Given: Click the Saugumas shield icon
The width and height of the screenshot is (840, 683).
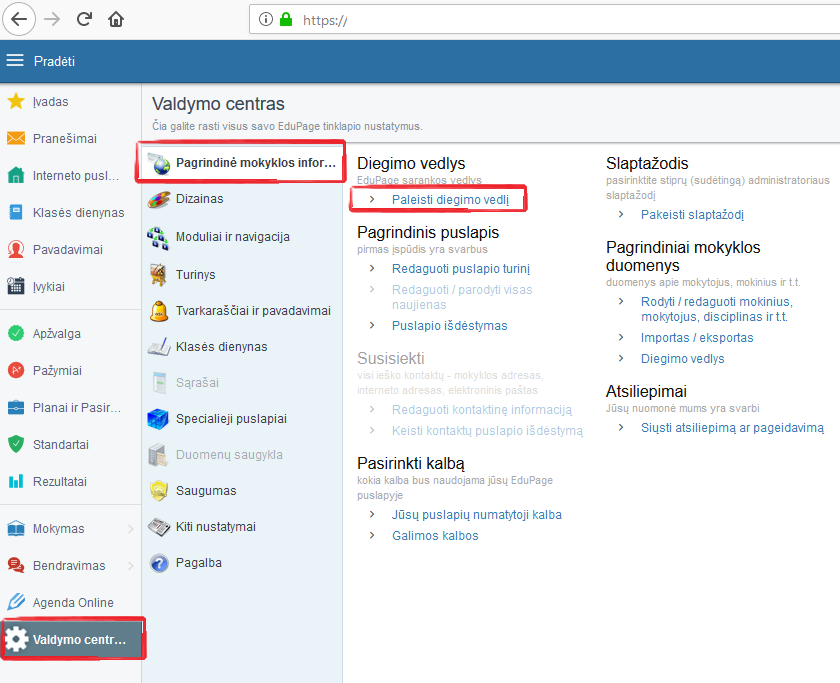Looking at the screenshot, I should pos(159,491).
